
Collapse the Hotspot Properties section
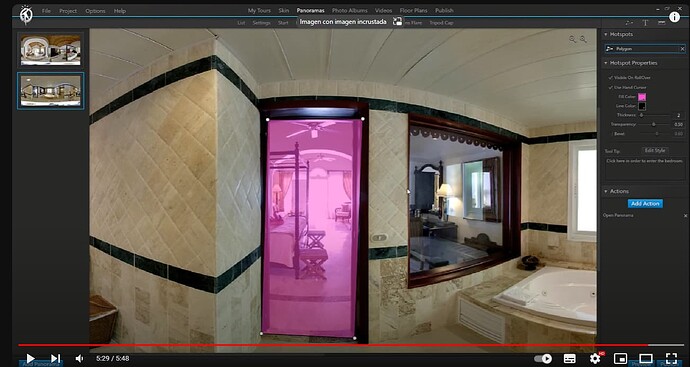click(606, 63)
